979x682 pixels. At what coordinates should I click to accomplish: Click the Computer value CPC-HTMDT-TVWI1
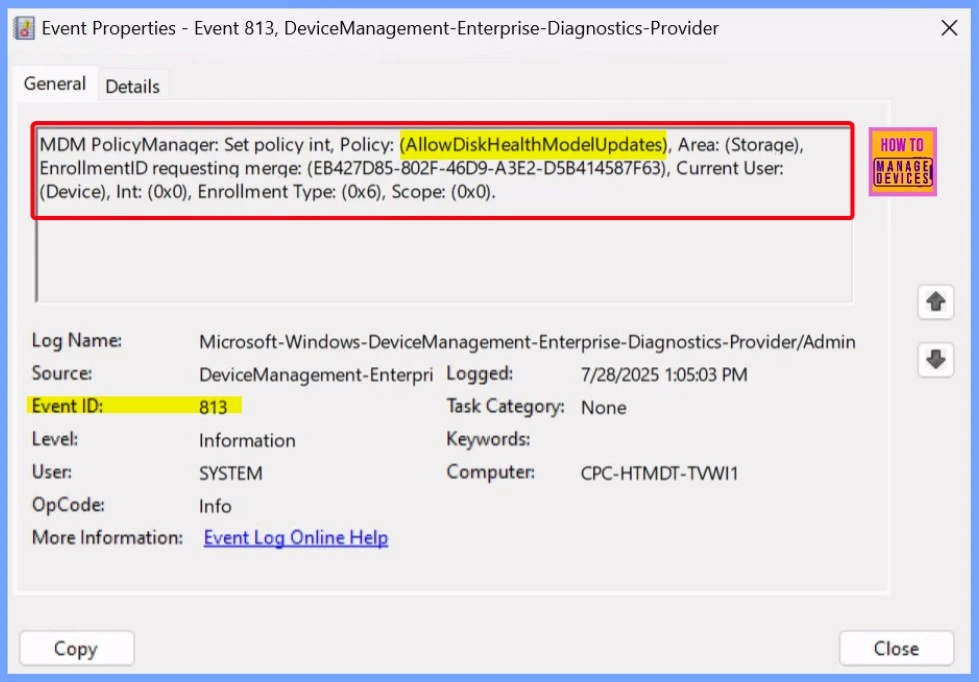[659, 473]
